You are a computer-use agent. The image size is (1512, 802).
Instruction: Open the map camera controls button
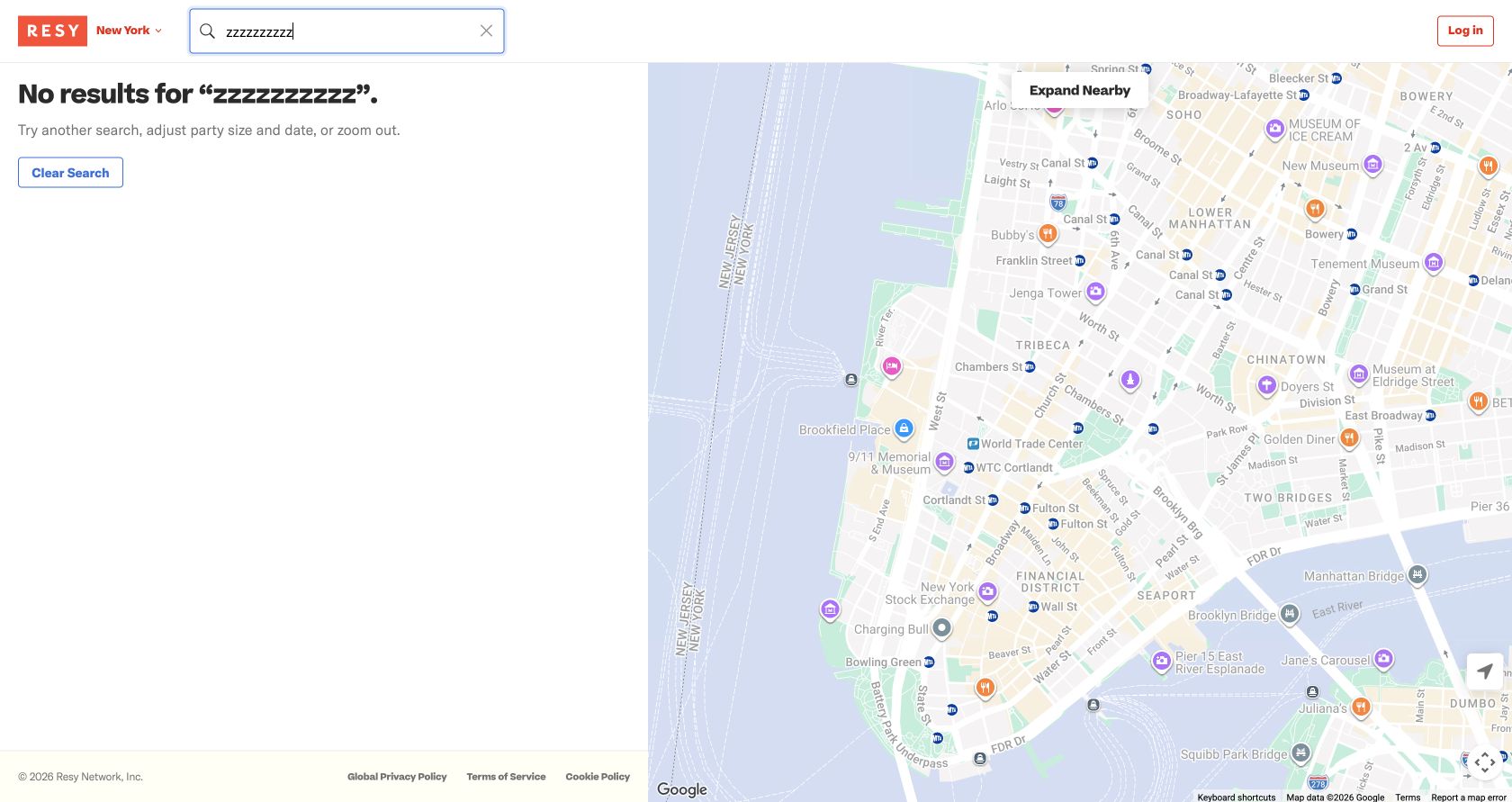1485,761
